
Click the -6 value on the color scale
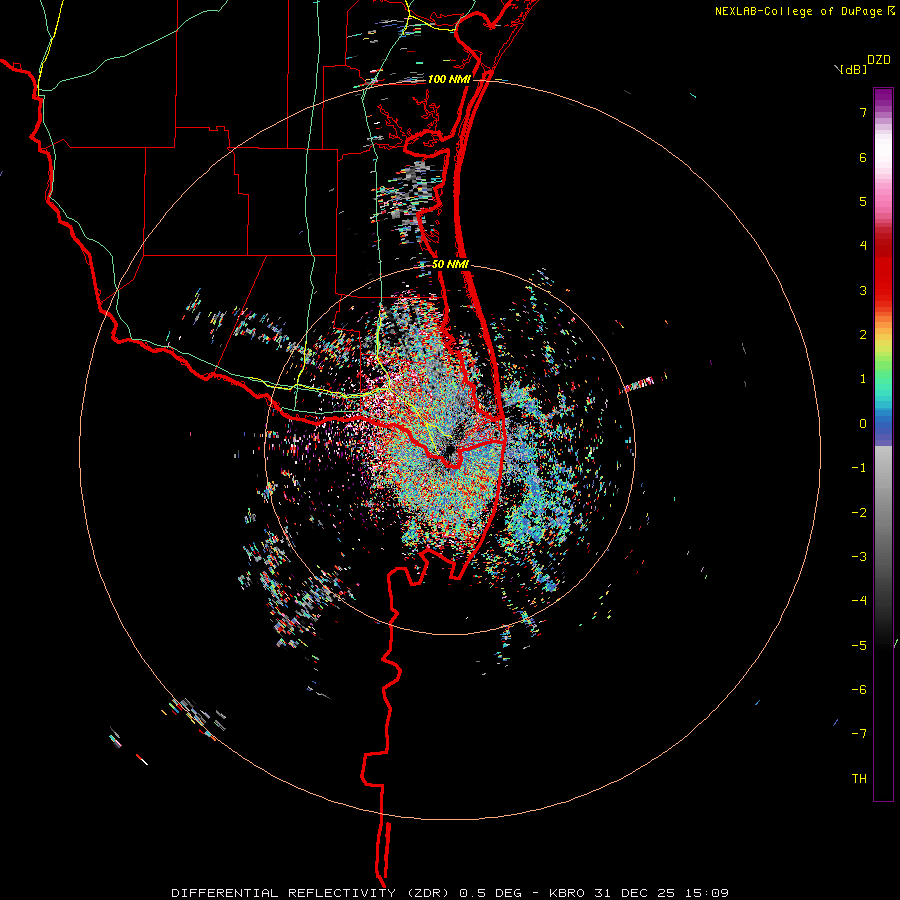tap(859, 690)
